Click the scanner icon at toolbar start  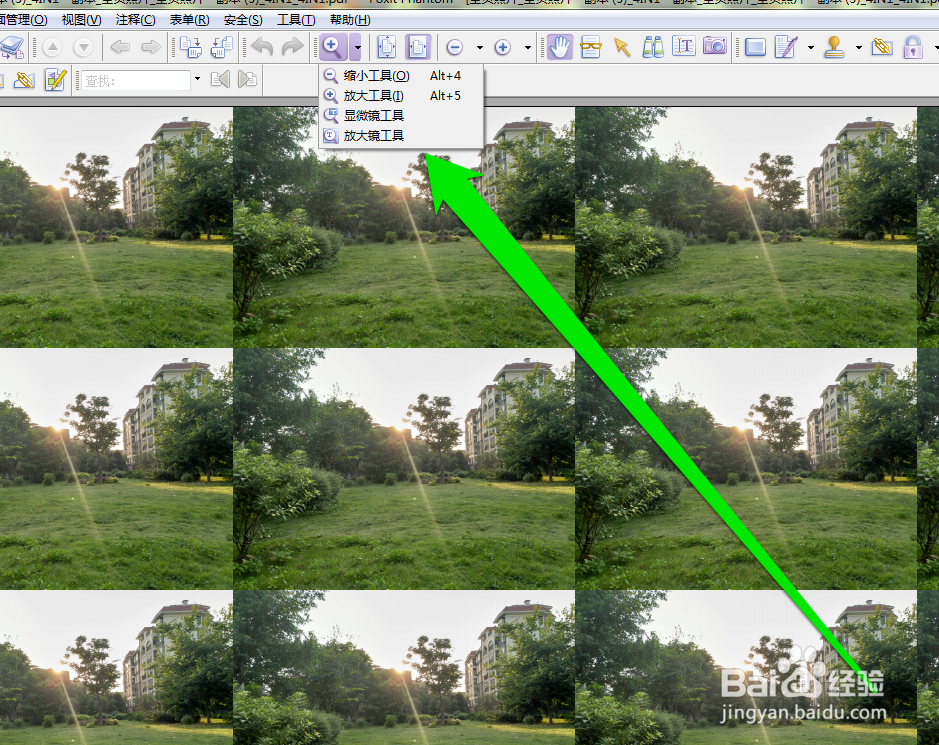pos(11,47)
